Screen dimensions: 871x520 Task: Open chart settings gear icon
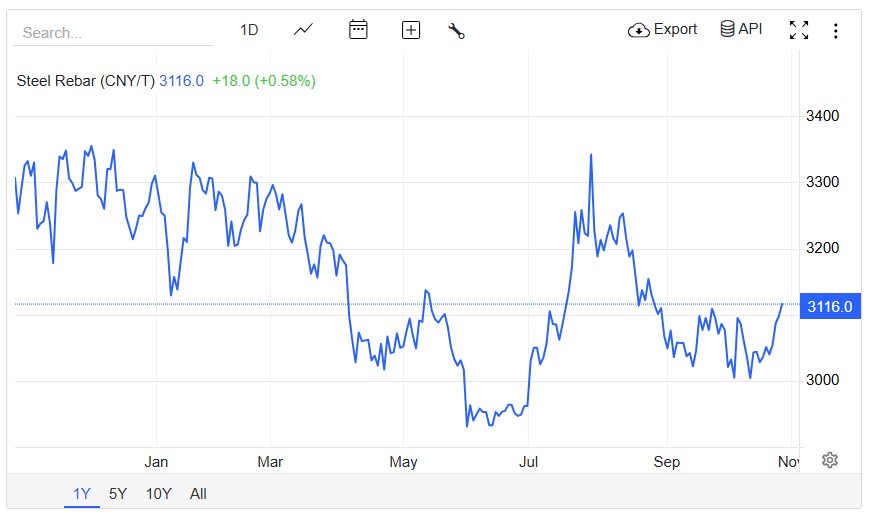click(x=829, y=460)
